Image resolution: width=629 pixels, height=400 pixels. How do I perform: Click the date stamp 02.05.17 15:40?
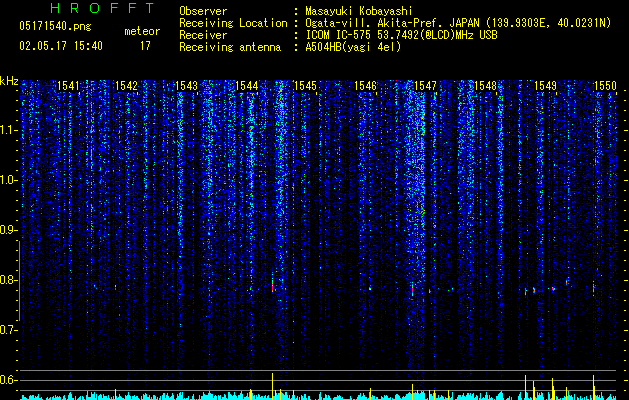coord(61,46)
